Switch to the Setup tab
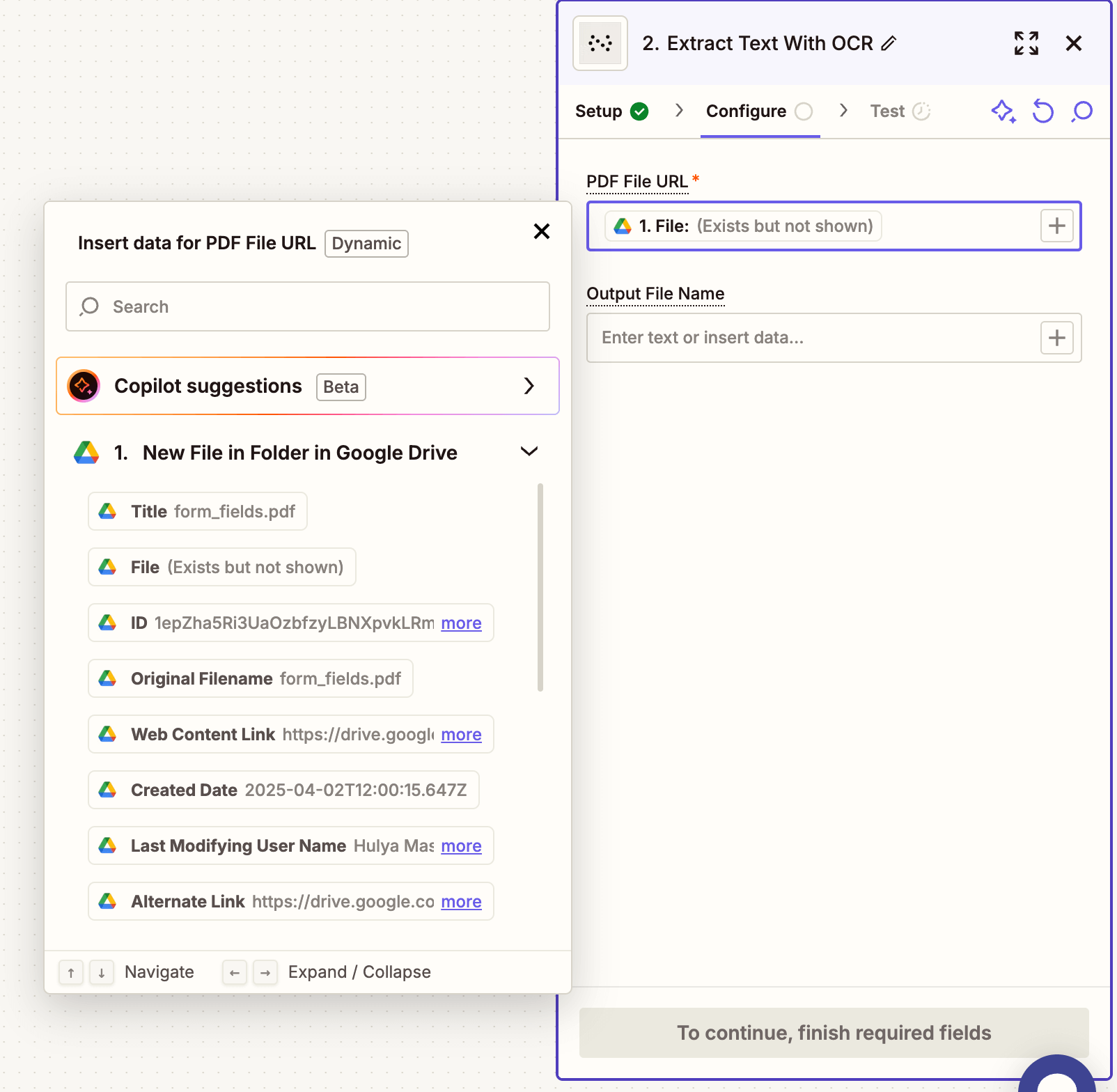Viewport: 1117px width, 1092px height. click(x=599, y=111)
